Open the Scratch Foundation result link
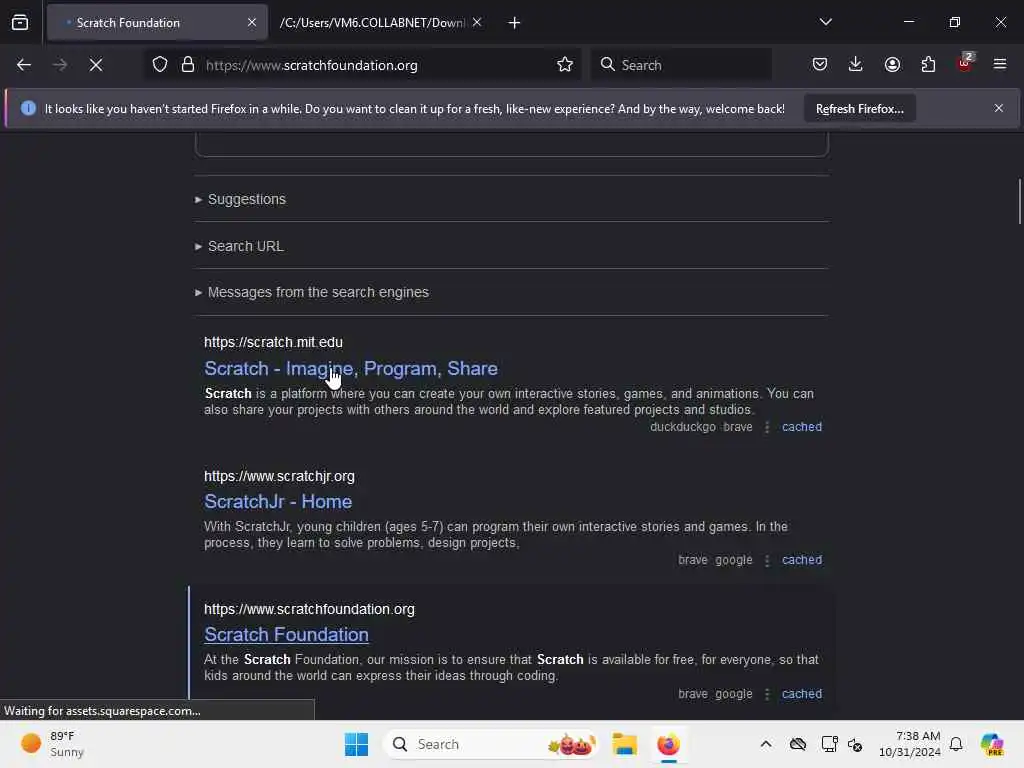 287,635
